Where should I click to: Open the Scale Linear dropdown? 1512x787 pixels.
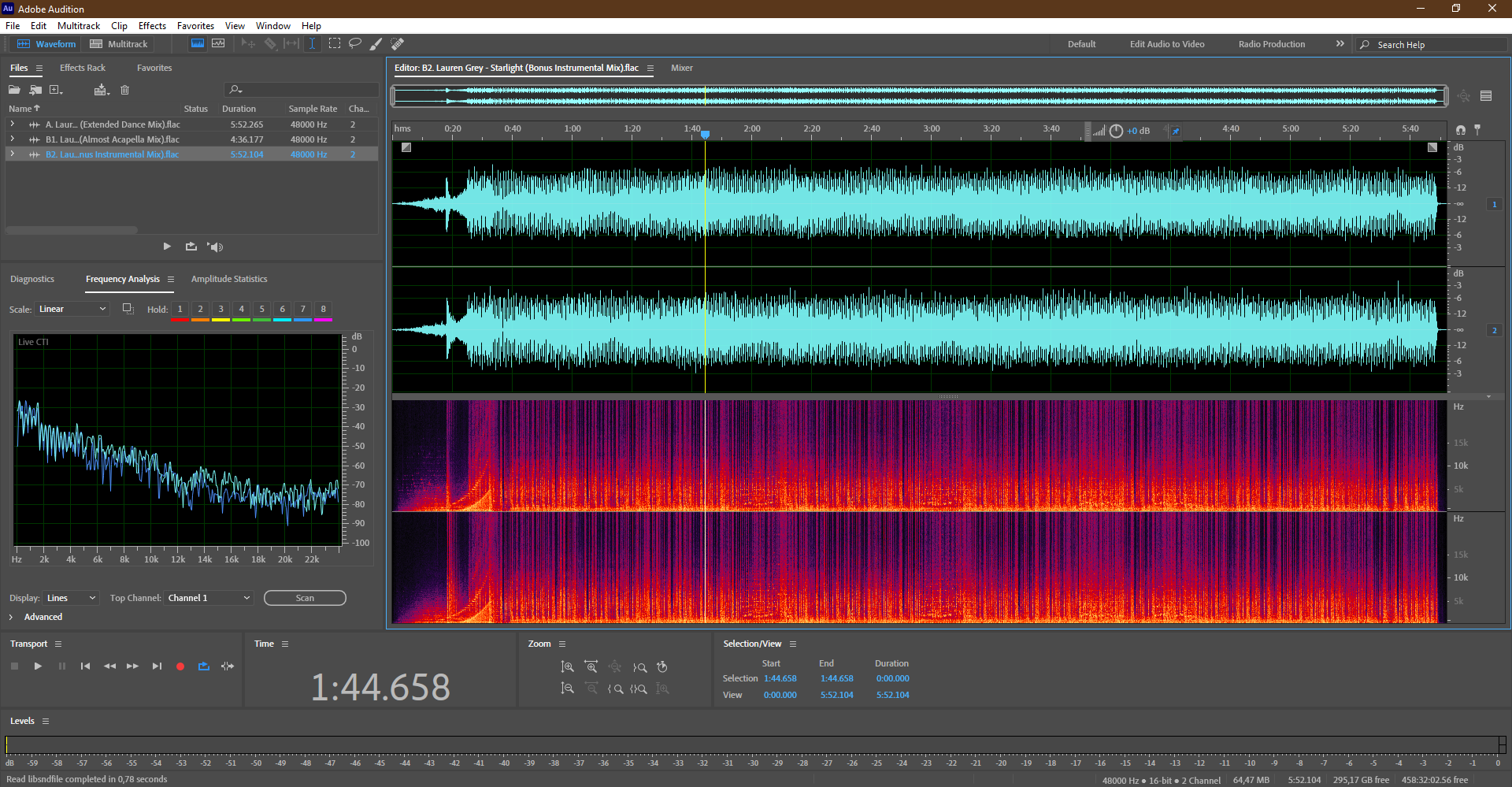point(72,310)
